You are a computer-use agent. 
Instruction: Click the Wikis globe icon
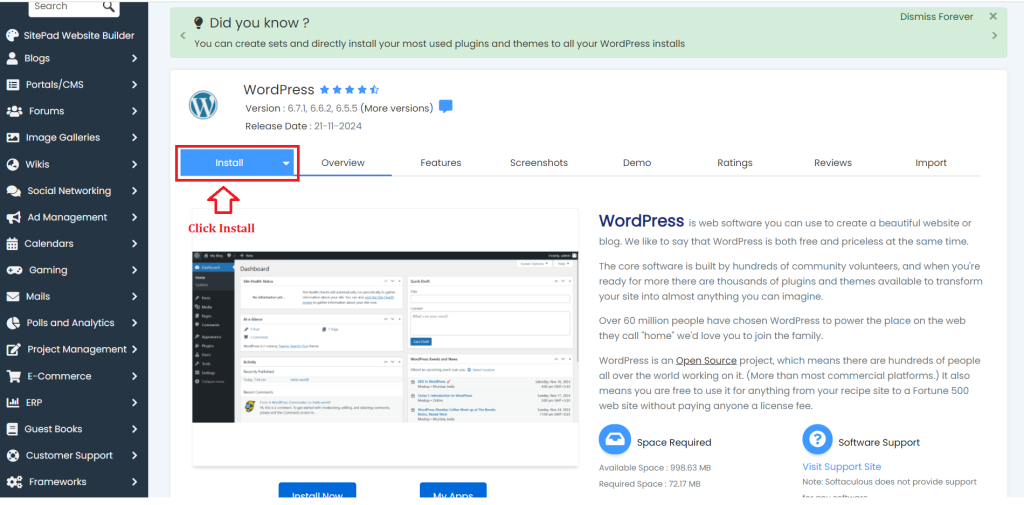[x=12, y=164]
